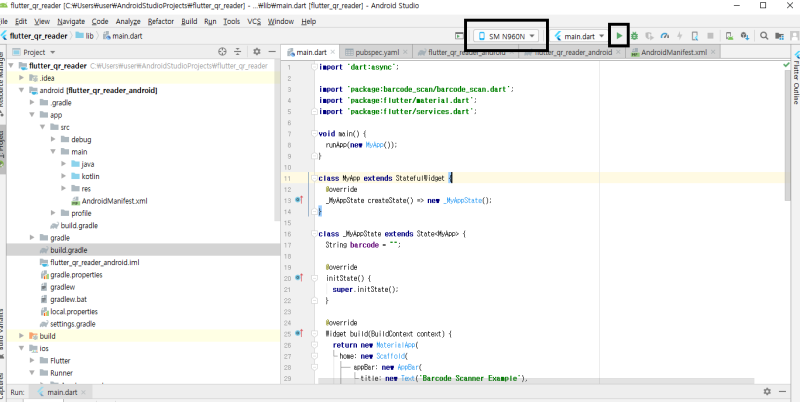Open AVD Manager icon in toolbar

[x=729, y=36]
